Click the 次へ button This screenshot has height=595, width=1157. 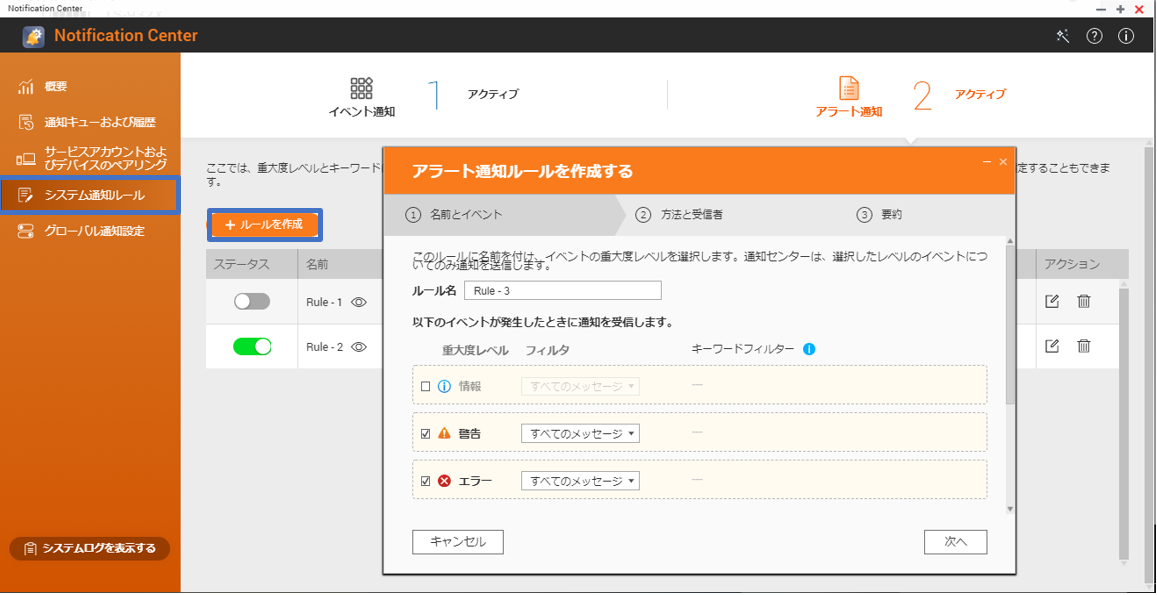(955, 541)
